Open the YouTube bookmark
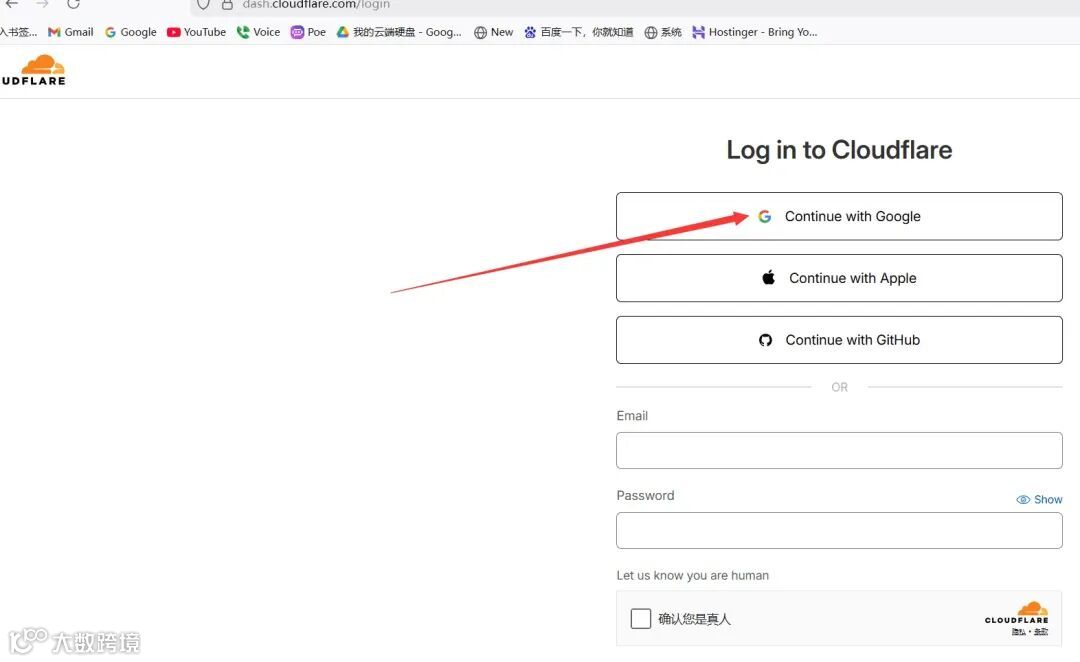 196,32
